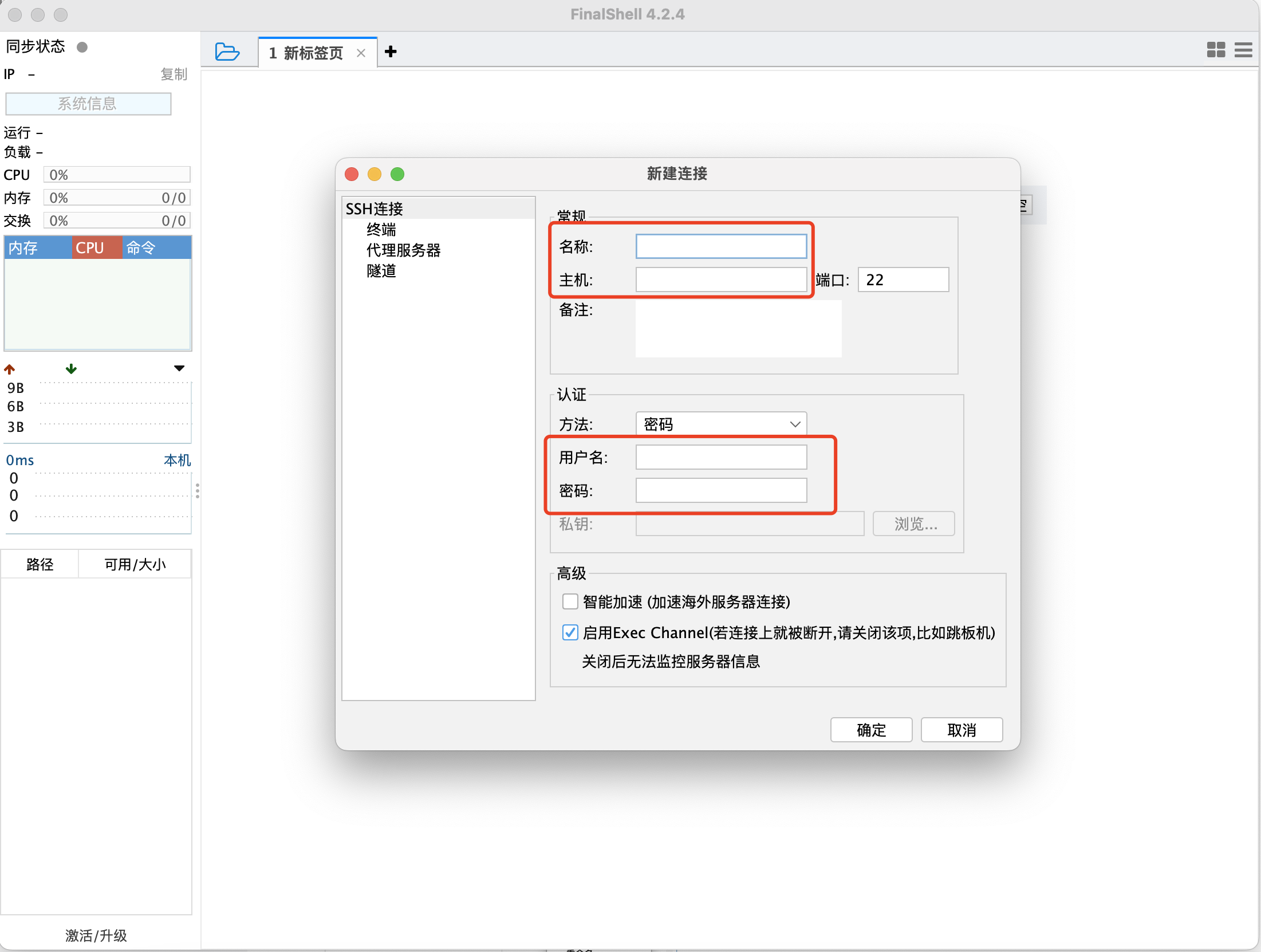Click the 备注 text area
Image resolution: width=1261 pixels, height=952 pixels.
click(x=738, y=329)
